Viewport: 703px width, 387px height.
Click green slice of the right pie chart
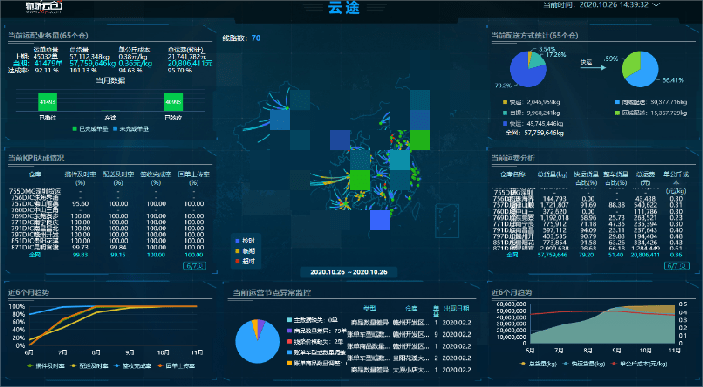631,65
